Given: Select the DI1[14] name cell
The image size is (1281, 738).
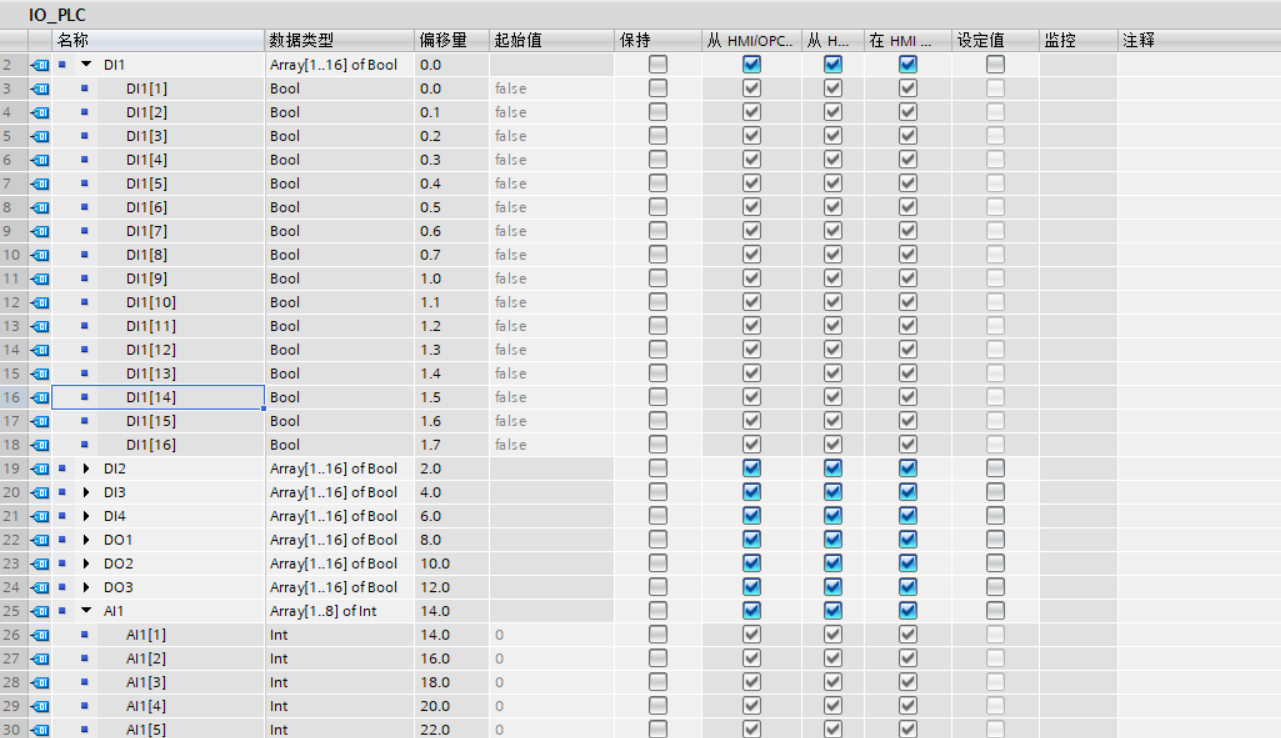Looking at the screenshot, I should click(x=180, y=397).
